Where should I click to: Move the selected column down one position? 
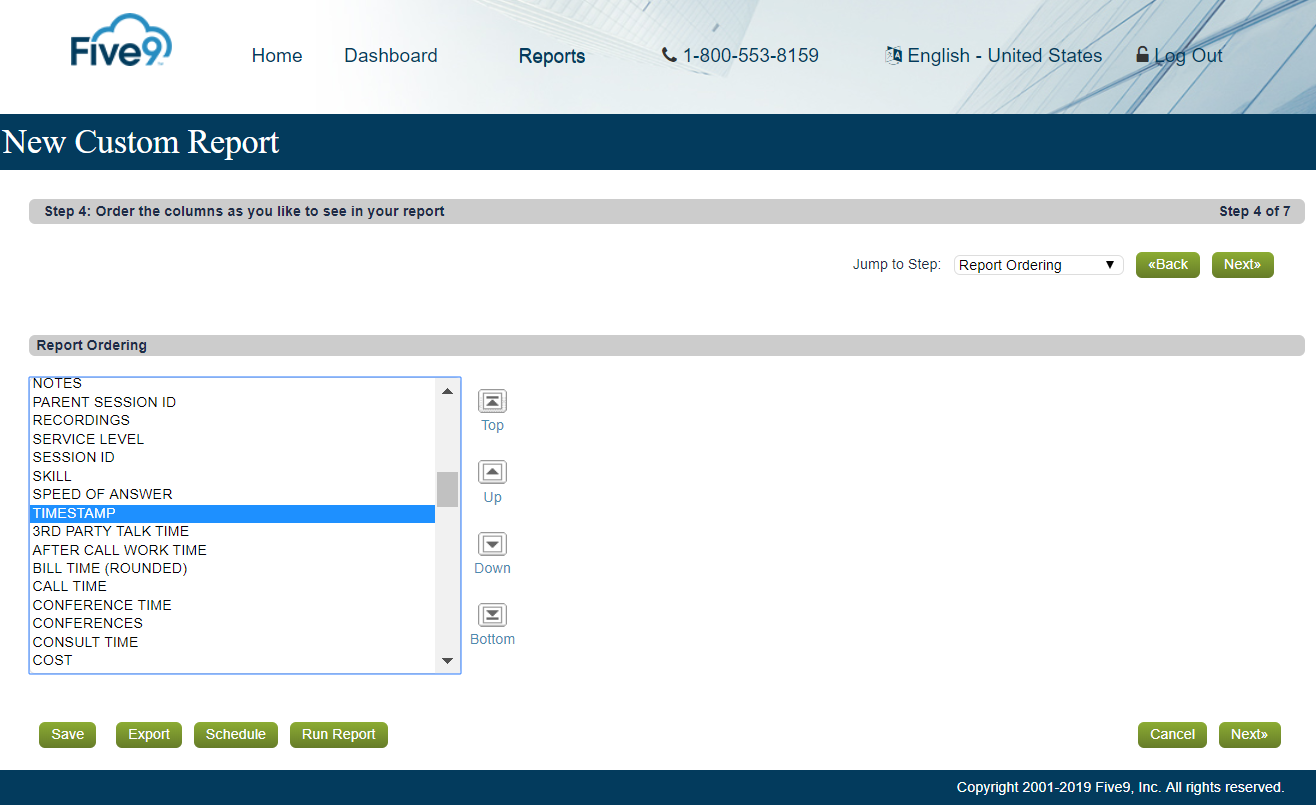coord(492,543)
